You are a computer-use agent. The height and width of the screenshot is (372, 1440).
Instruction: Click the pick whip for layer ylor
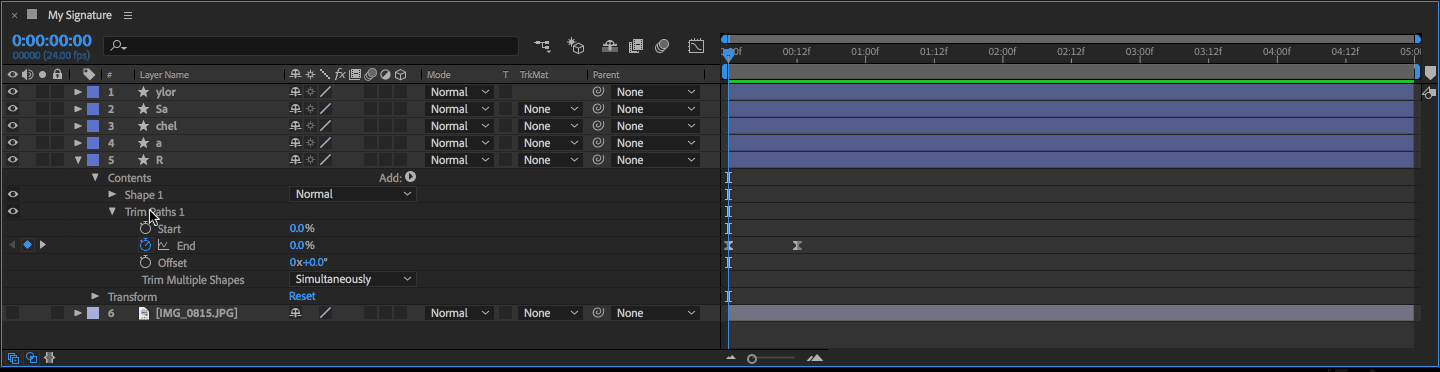pyautogui.click(x=599, y=92)
